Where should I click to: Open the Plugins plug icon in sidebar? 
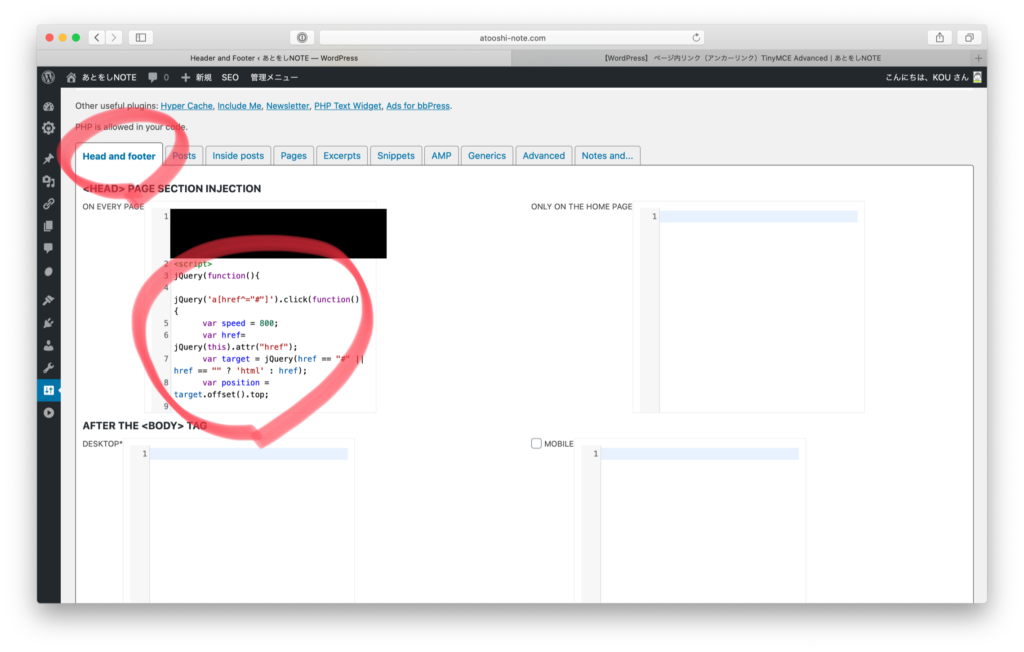click(48, 323)
